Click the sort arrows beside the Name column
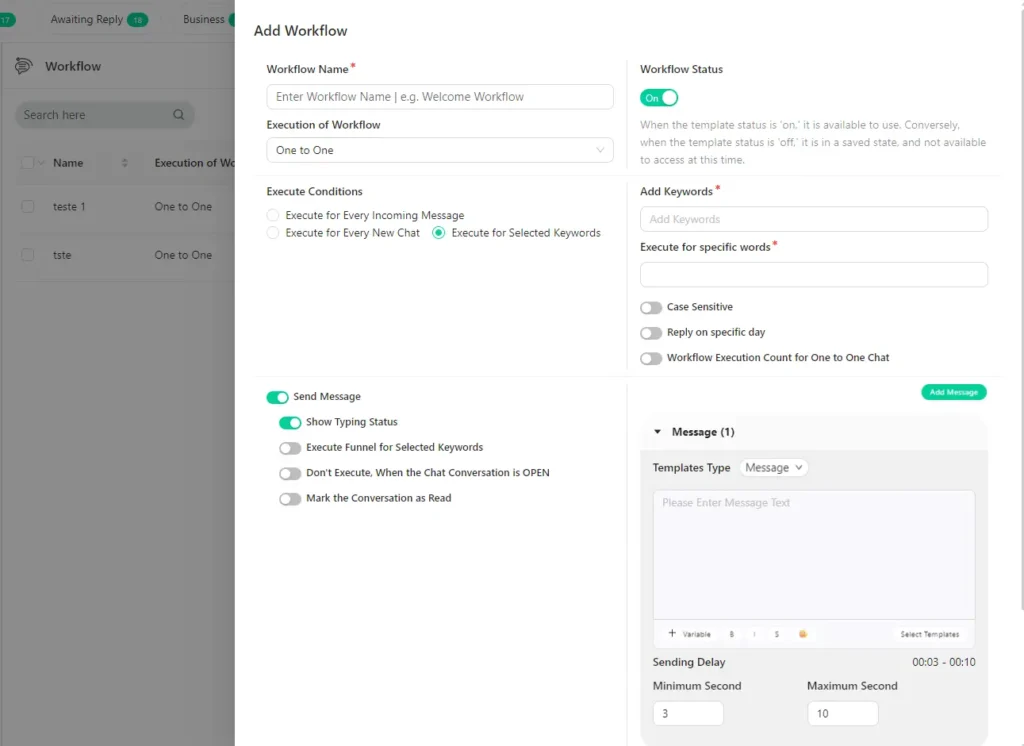Viewport: 1024px width, 746px height. 125,163
